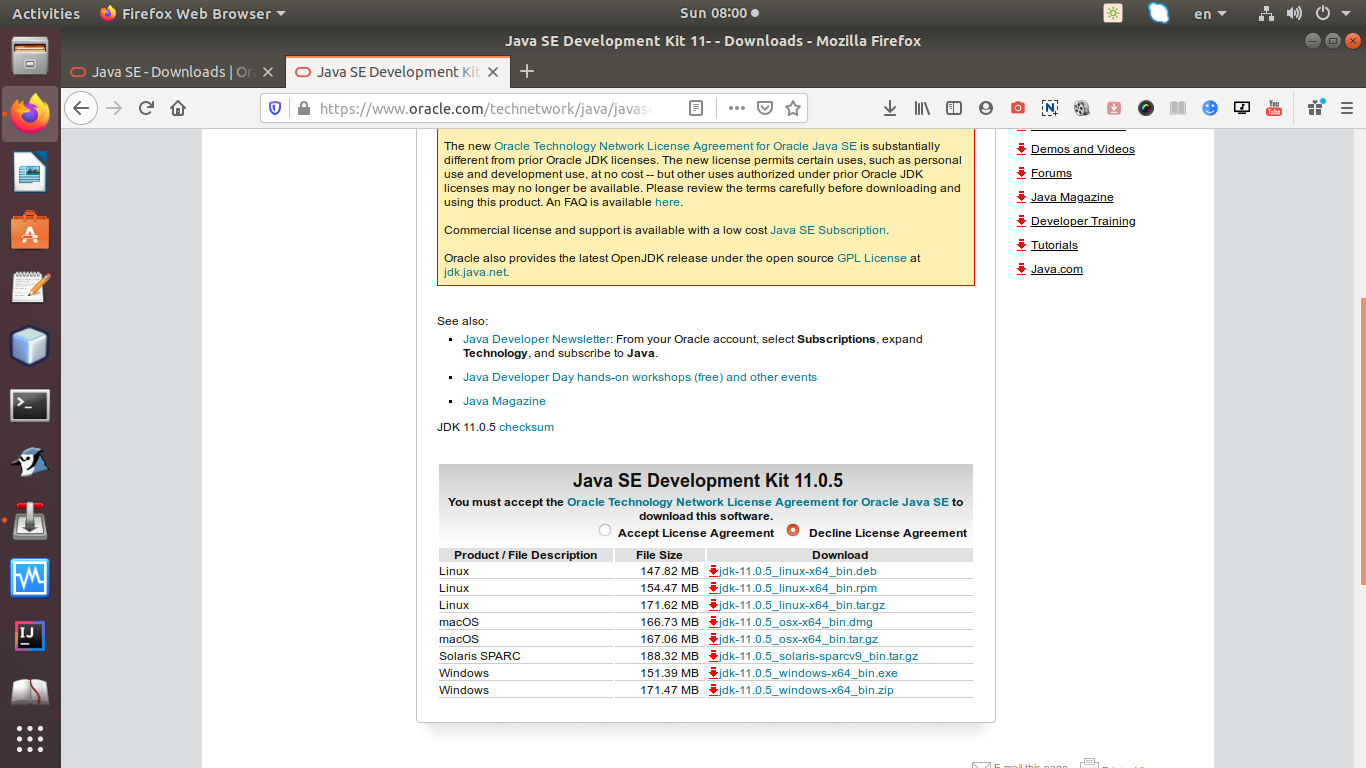Toggle reader view in address bar

(x=697, y=108)
